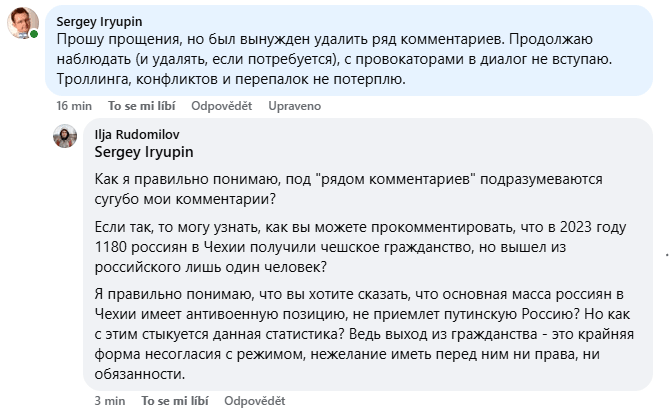Click the green online status dot
Image resolution: width=670 pixels, height=410 pixels.
34,34
